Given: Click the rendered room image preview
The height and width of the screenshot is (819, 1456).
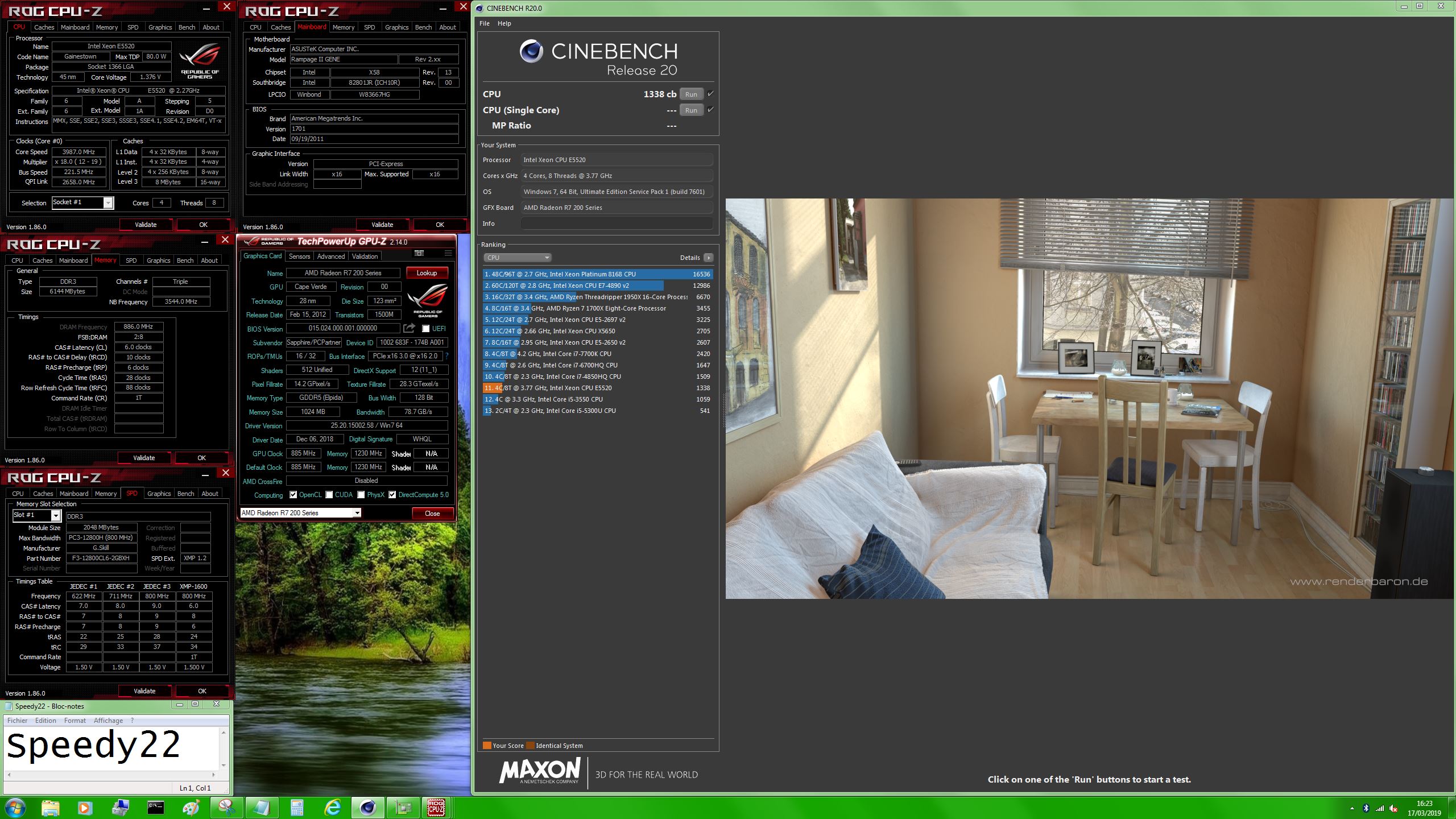Looking at the screenshot, I should pyautogui.click(x=1089, y=398).
